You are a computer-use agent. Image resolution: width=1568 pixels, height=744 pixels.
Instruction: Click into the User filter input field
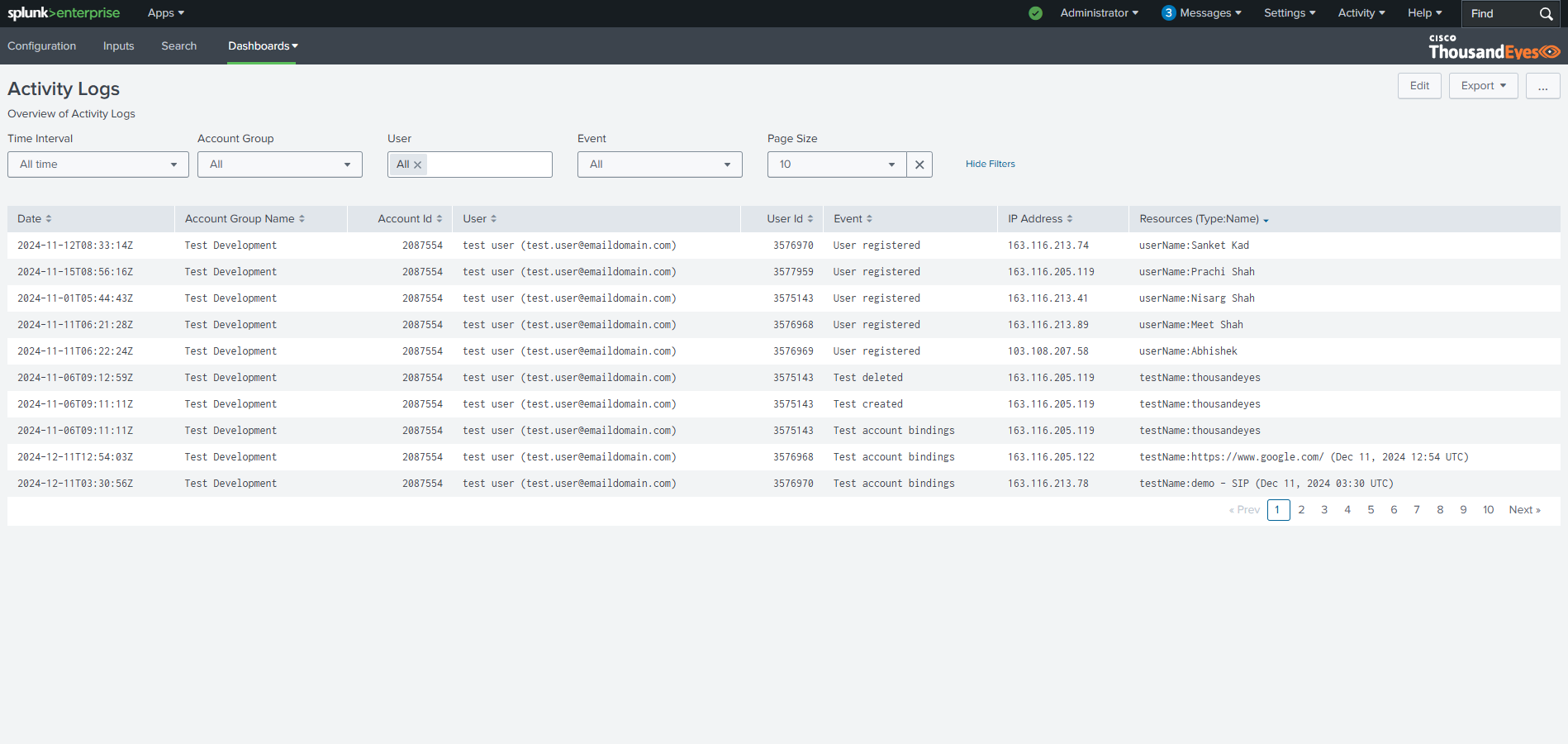[x=489, y=165]
